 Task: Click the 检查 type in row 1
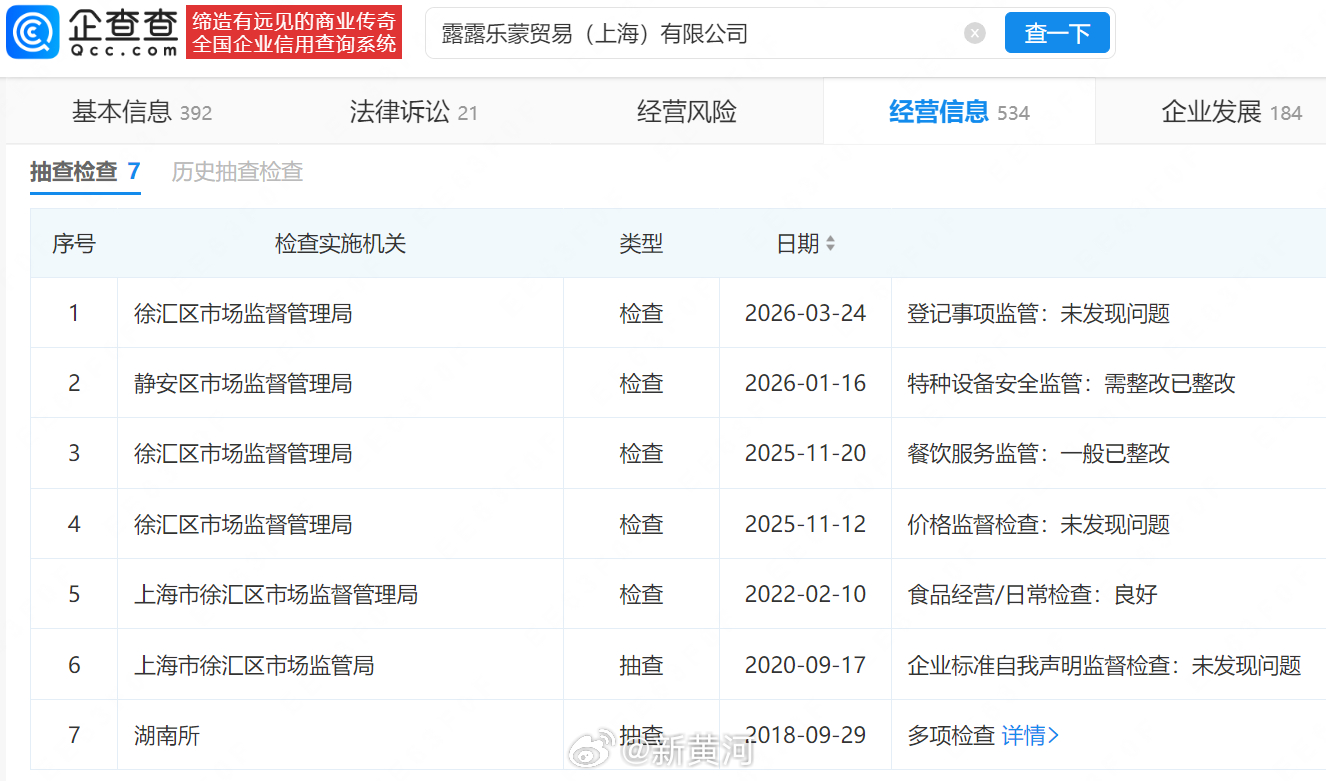pyautogui.click(x=641, y=314)
